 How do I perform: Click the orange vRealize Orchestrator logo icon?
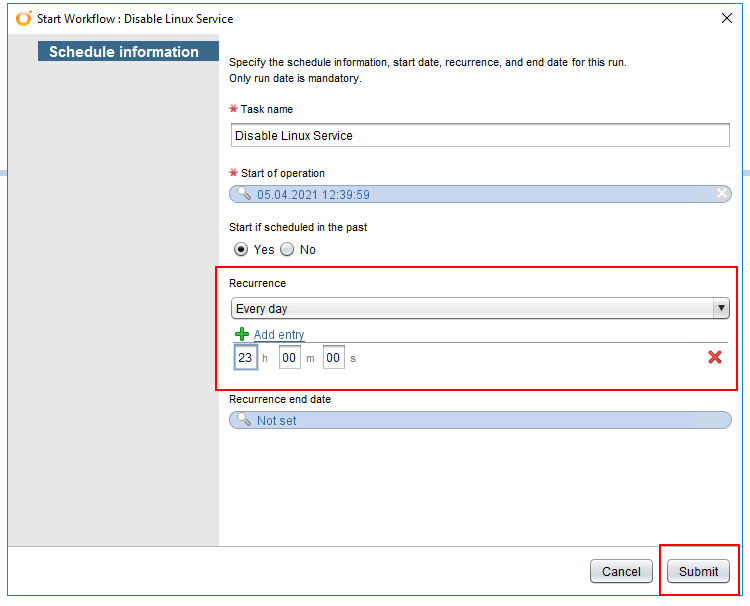[x=23, y=18]
